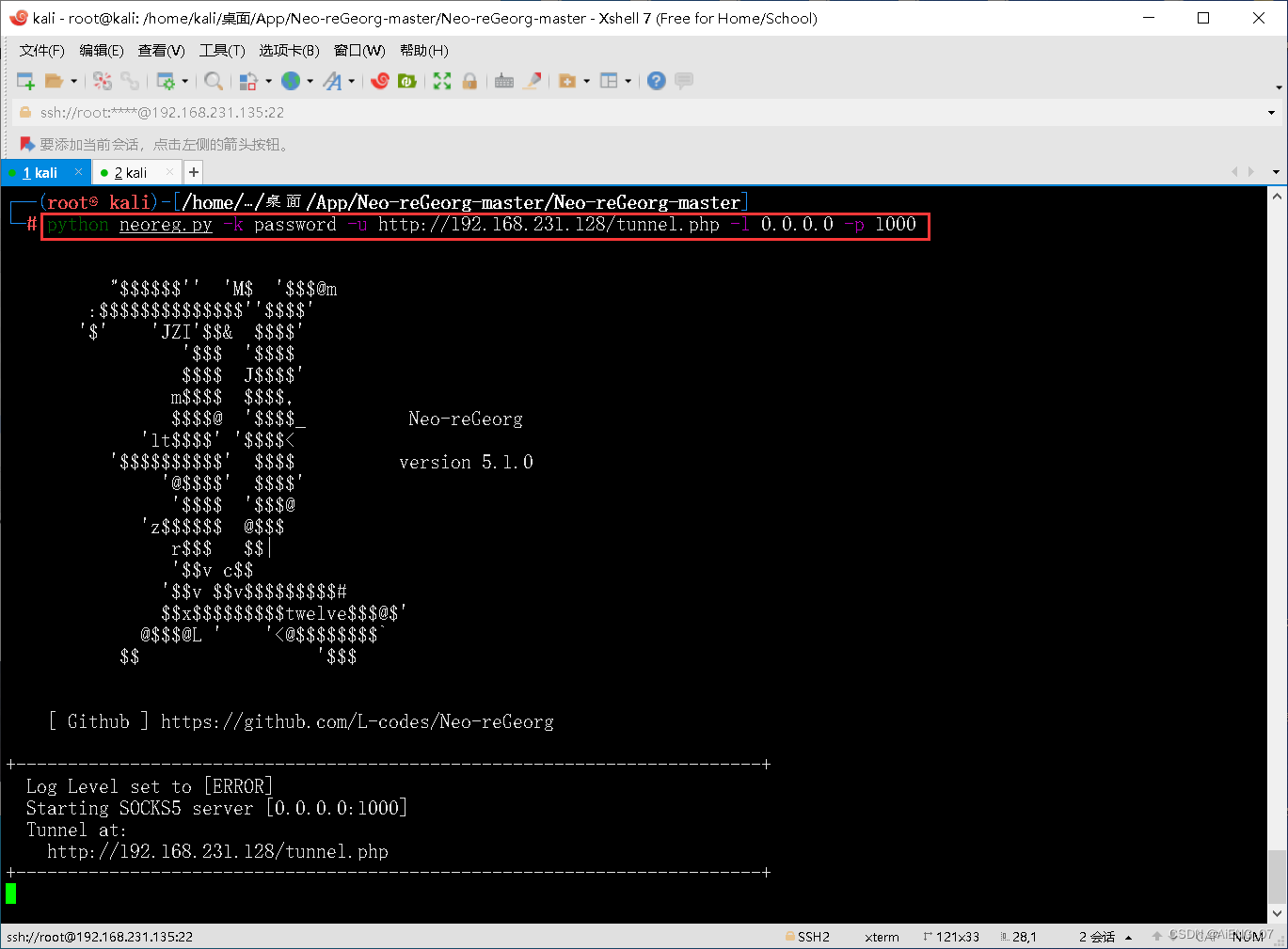Expand the Encoding globe dropdown arrow
The width and height of the screenshot is (1288, 949).
(310, 81)
